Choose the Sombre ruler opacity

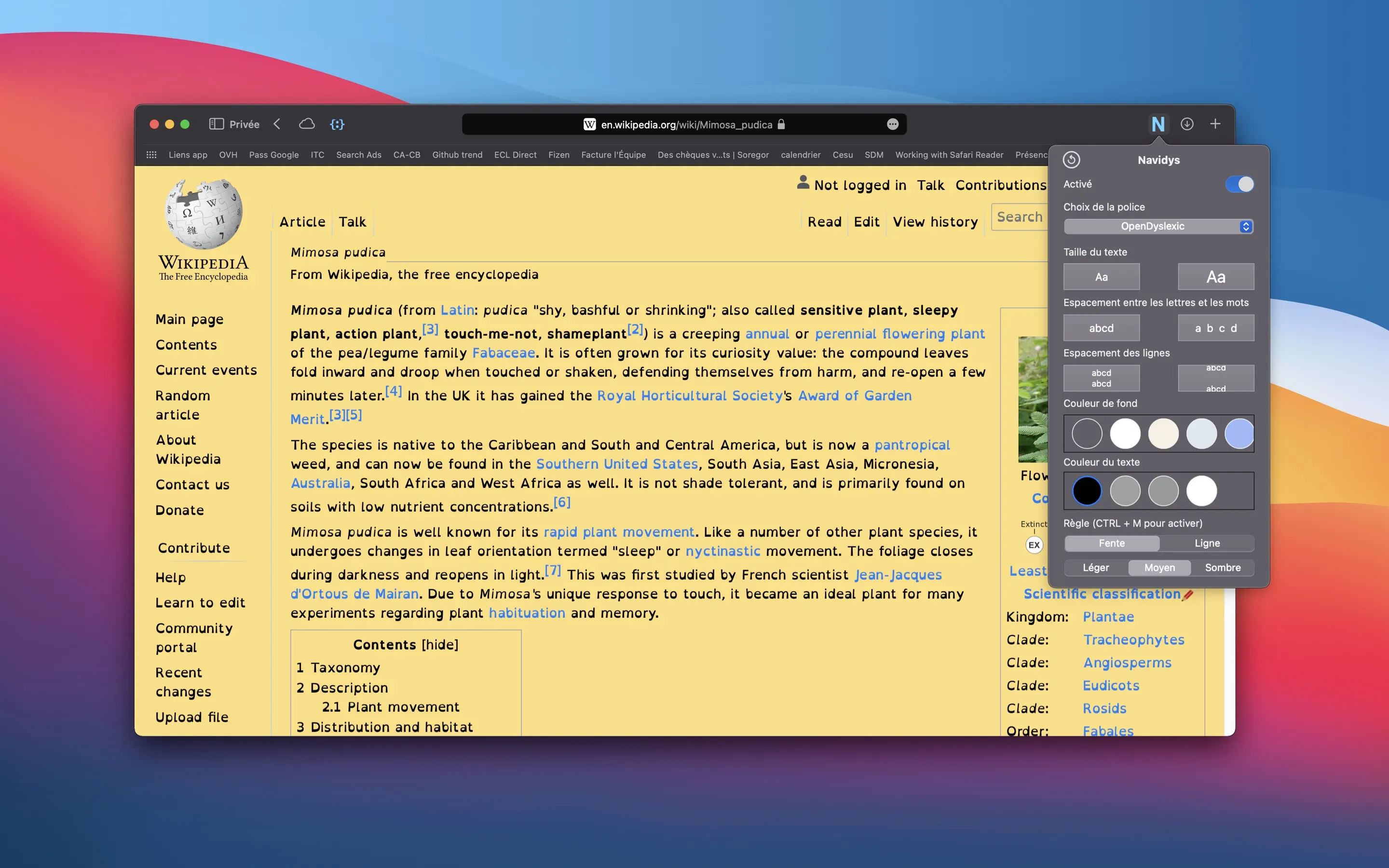(x=1223, y=568)
